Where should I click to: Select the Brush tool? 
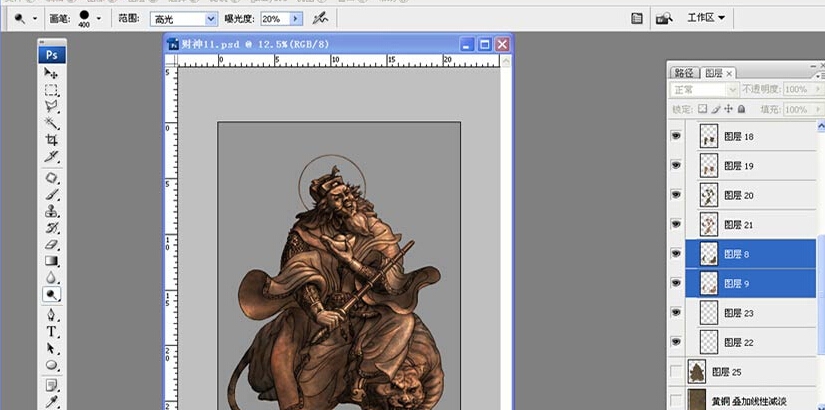click(51, 195)
